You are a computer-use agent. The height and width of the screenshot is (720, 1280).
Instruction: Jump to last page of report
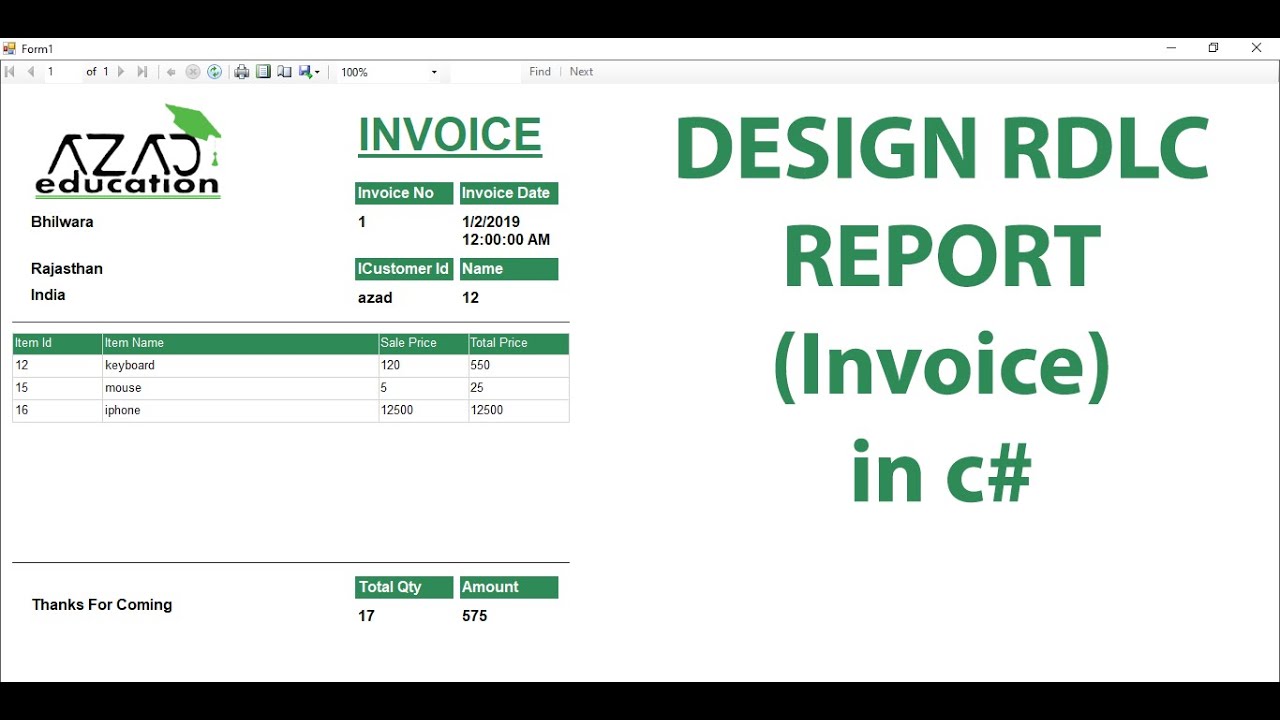142,72
